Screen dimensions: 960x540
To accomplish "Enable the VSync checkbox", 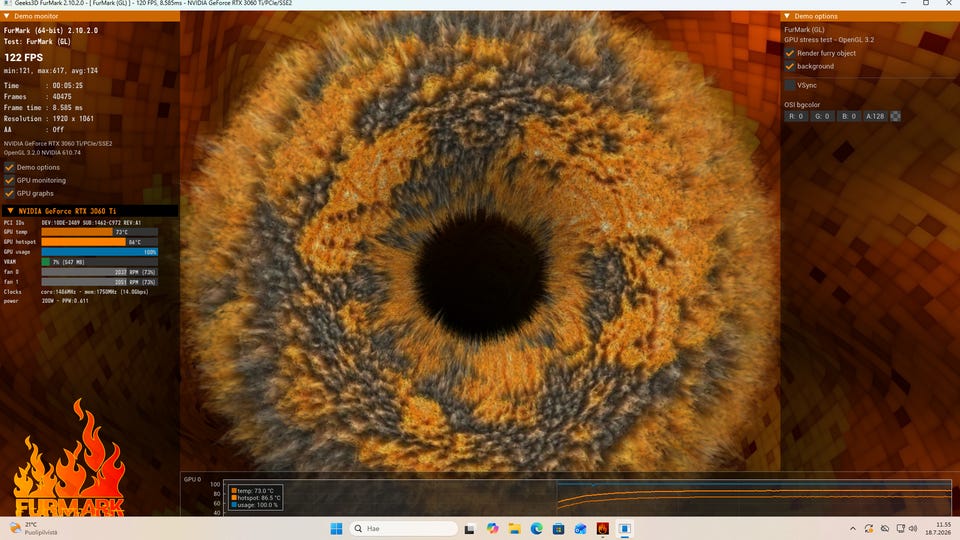I will click(x=790, y=85).
